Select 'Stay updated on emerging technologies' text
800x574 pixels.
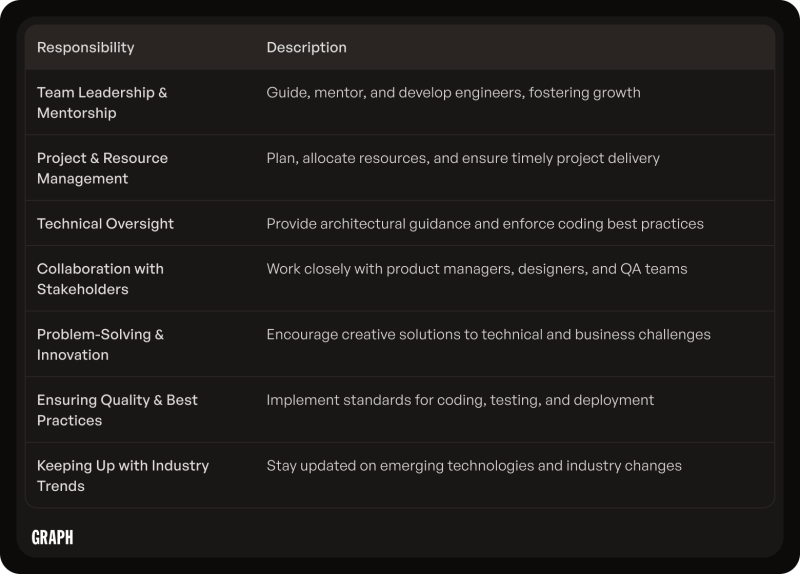(474, 465)
